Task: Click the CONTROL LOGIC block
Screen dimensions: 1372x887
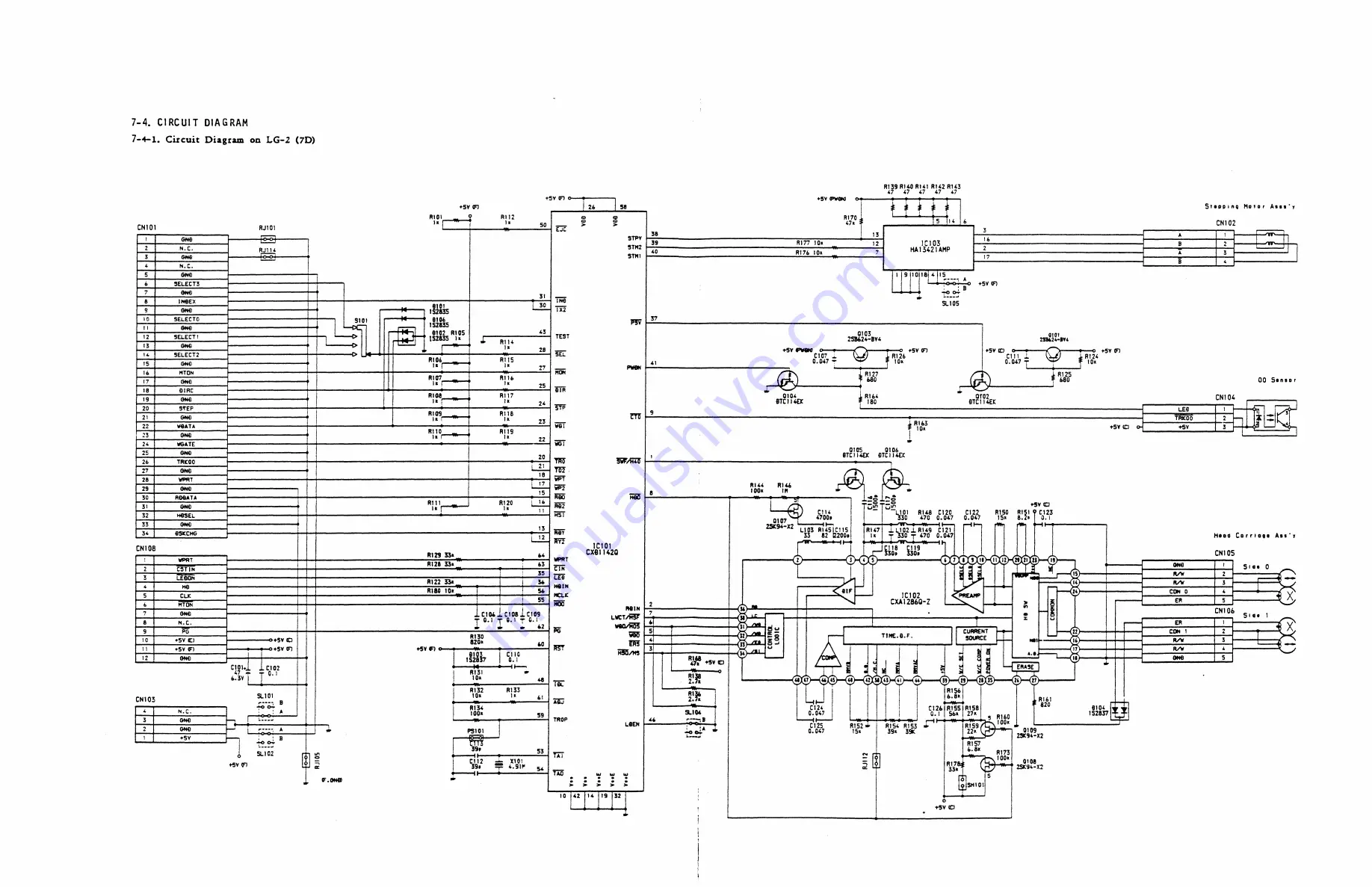Action: (774, 636)
